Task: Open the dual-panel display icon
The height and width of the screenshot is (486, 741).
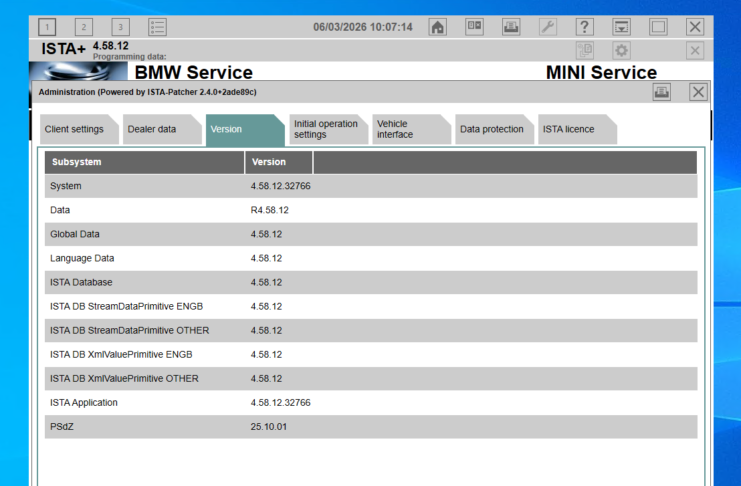Action: 474,27
